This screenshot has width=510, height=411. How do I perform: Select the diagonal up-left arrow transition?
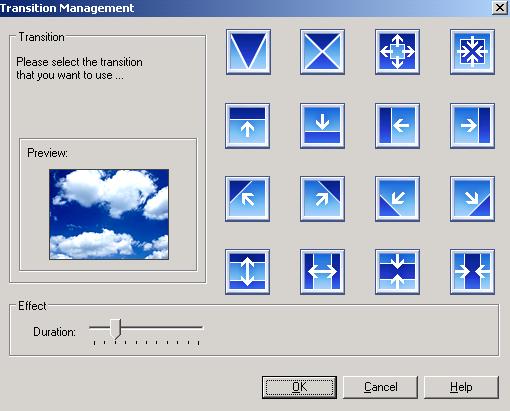coord(247,199)
